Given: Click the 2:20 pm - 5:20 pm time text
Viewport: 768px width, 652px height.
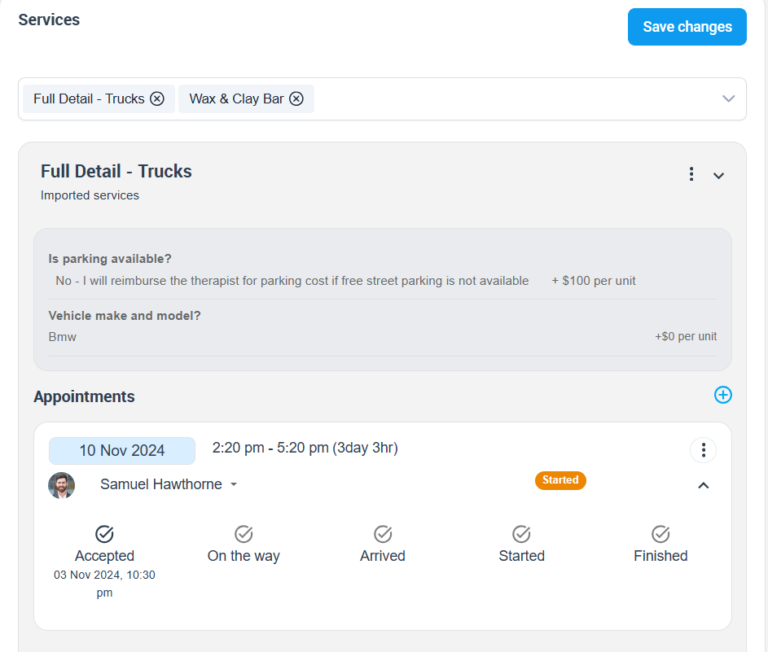Looking at the screenshot, I should [x=305, y=448].
